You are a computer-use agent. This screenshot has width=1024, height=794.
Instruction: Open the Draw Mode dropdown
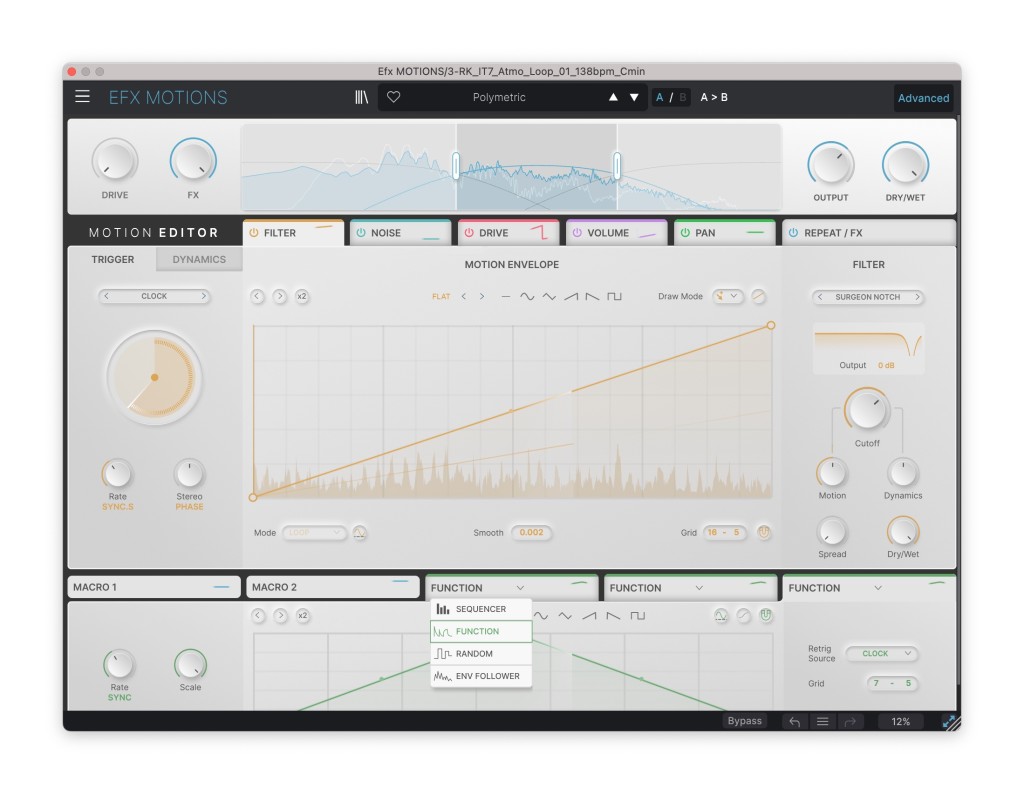pos(727,296)
